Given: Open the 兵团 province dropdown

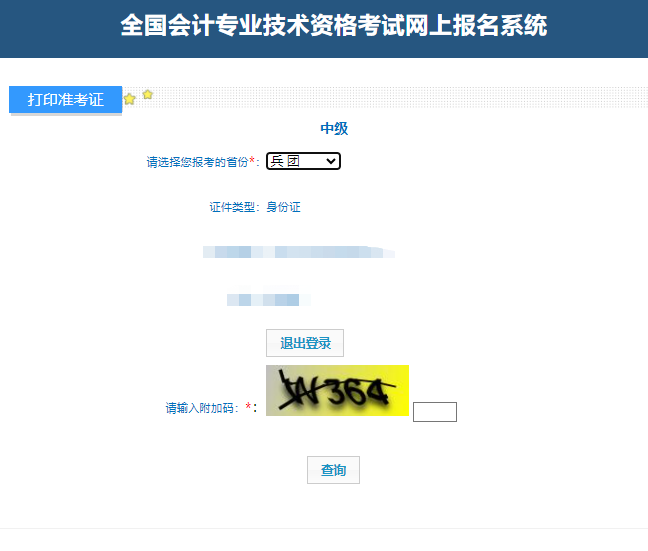Looking at the screenshot, I should [x=303, y=161].
